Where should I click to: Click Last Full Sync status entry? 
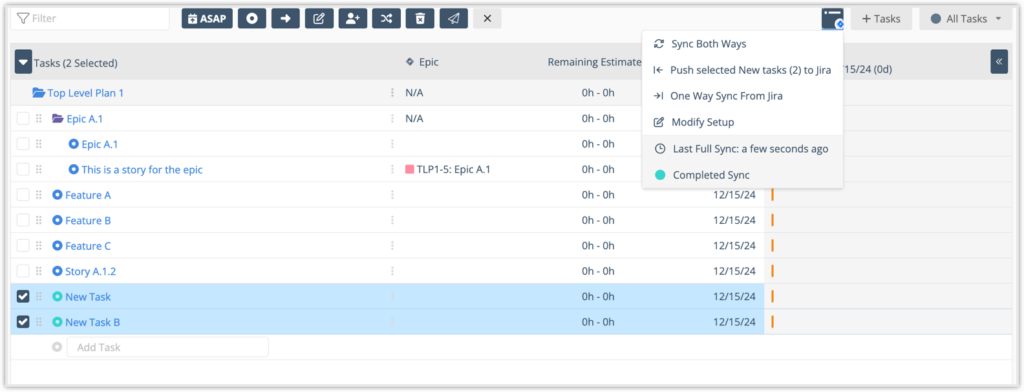tap(743, 149)
